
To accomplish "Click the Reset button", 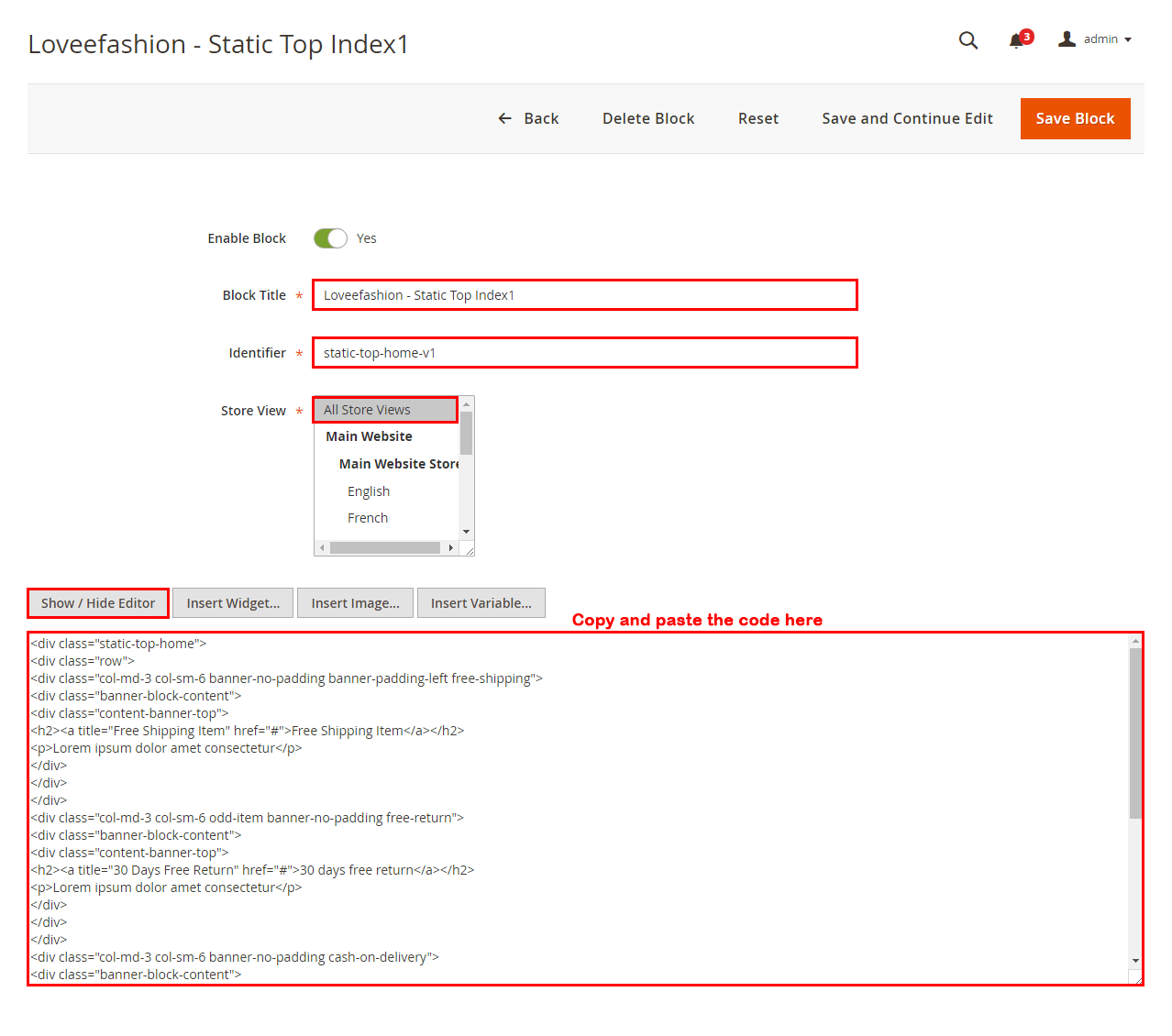I will (758, 118).
